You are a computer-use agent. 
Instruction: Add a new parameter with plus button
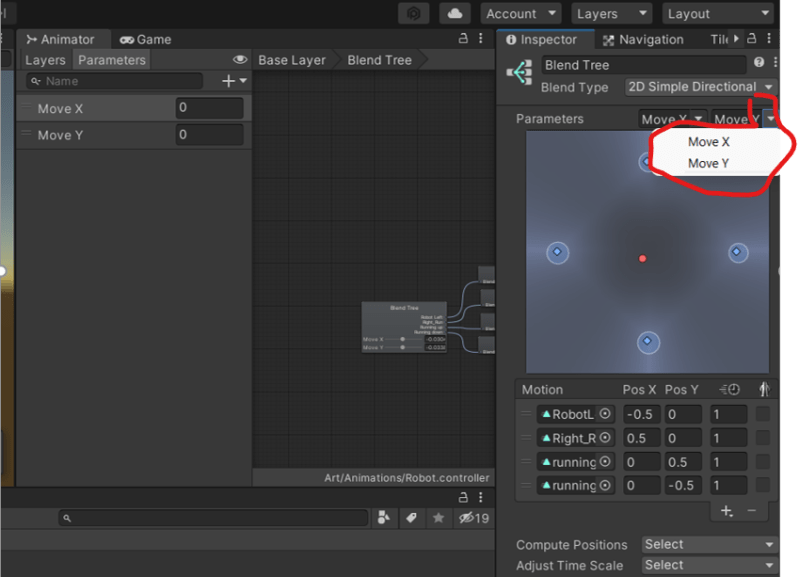click(234, 81)
